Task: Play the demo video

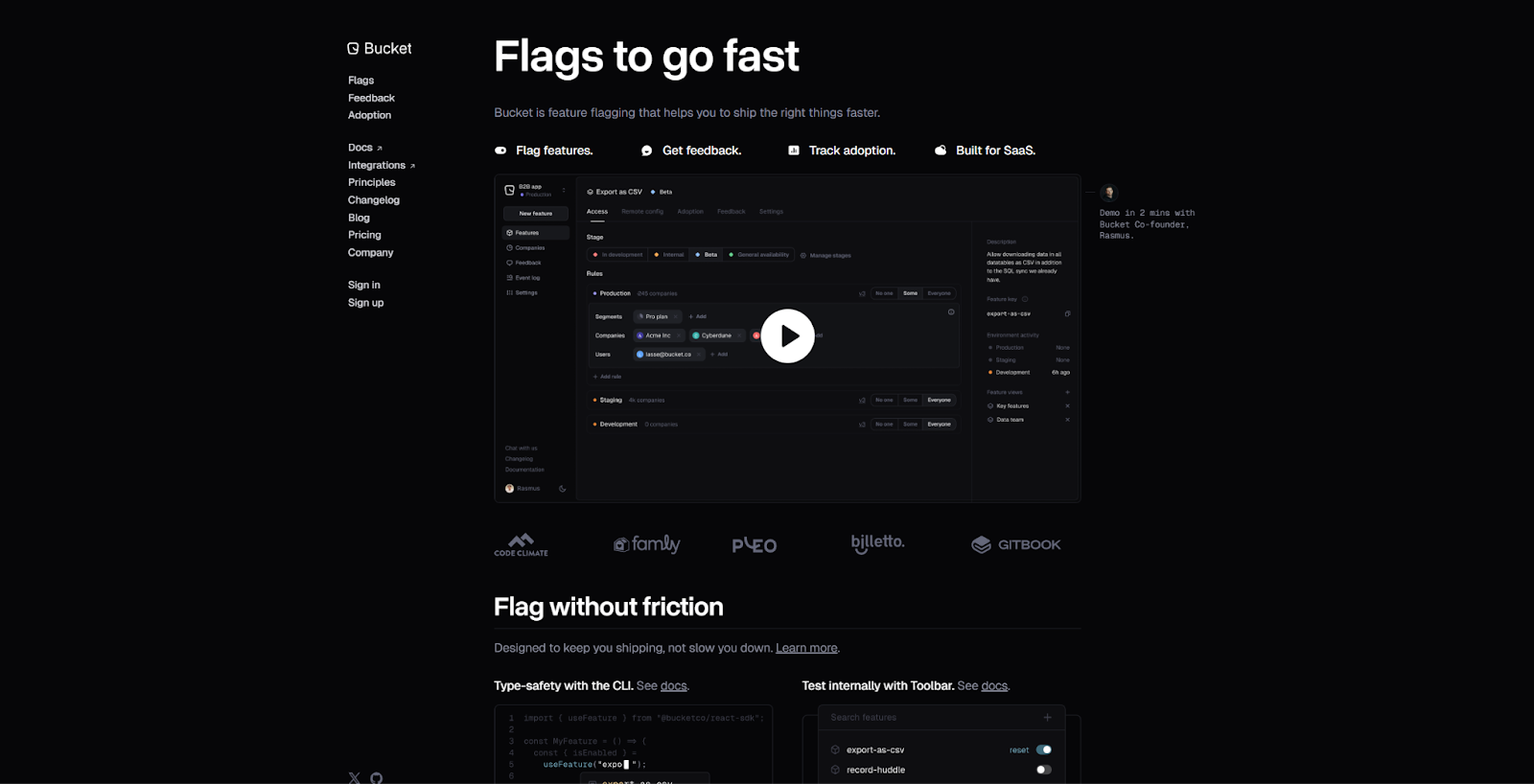Action: click(787, 335)
